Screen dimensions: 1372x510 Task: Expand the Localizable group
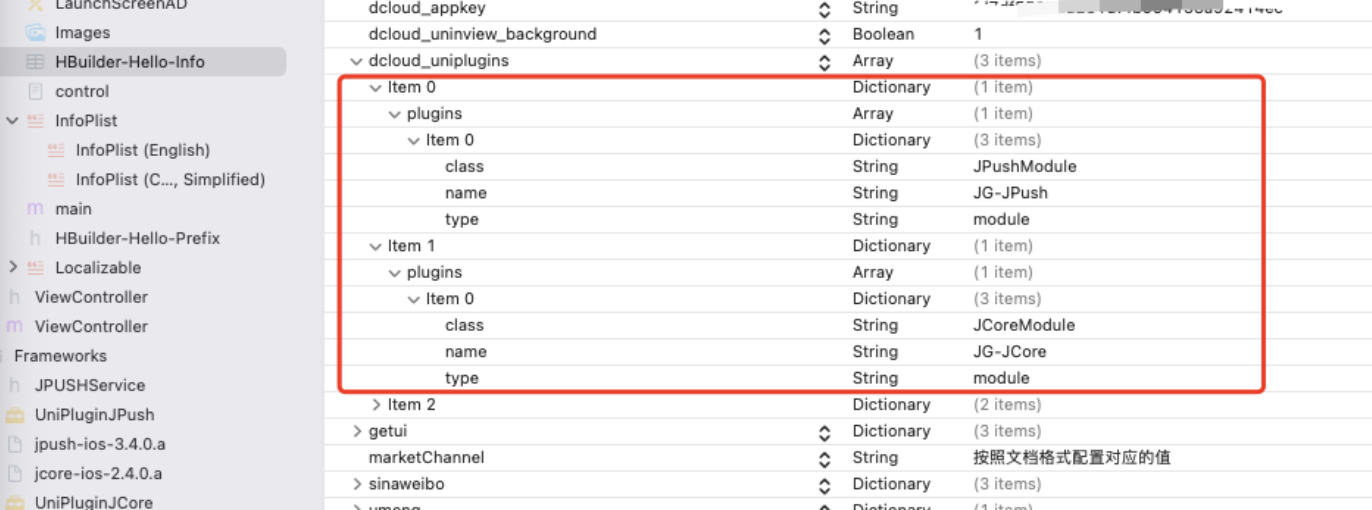pyautogui.click(x=12, y=267)
